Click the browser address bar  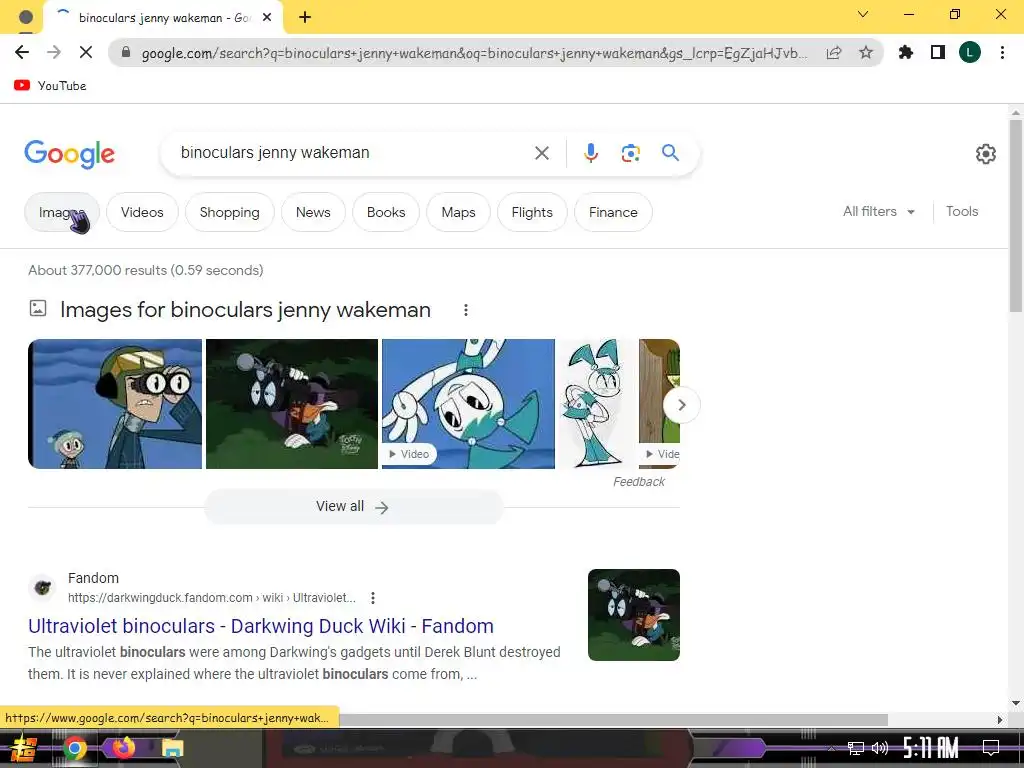point(473,53)
